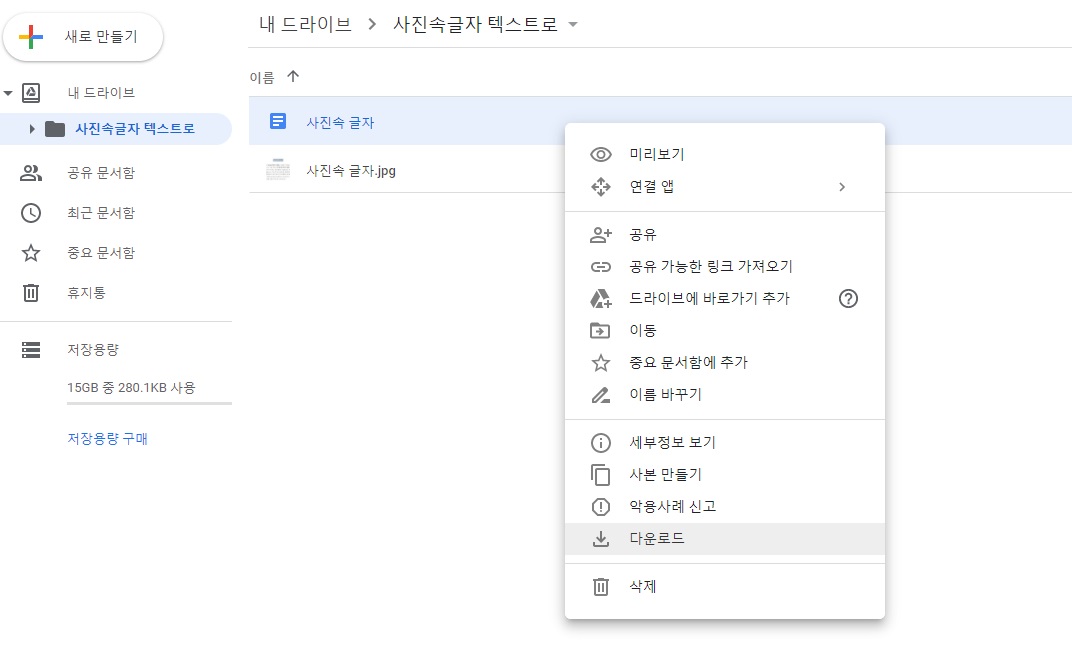
Task: Open the 사진속 글자.jpg thumbnail
Action: click(x=278, y=170)
